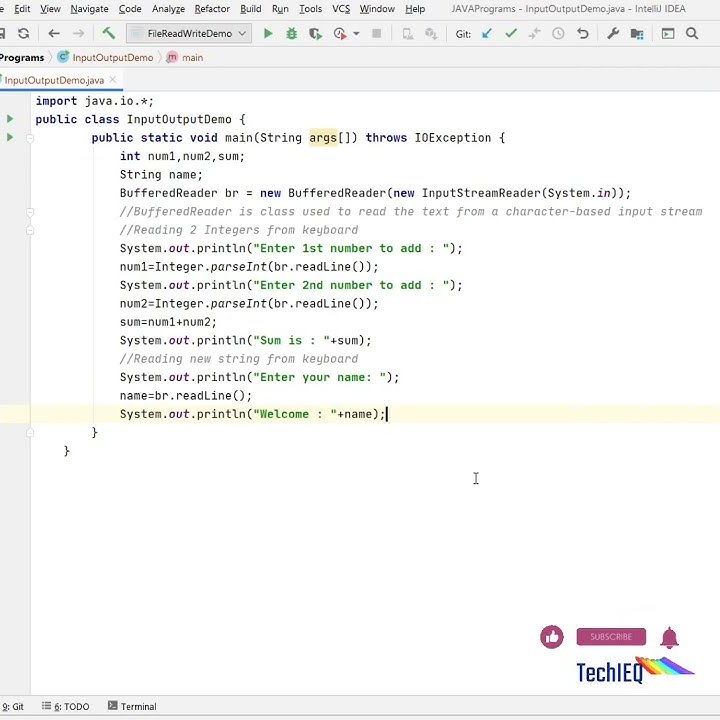The image size is (720, 720).
Task: Run with coverage shield icon
Action: (315, 34)
